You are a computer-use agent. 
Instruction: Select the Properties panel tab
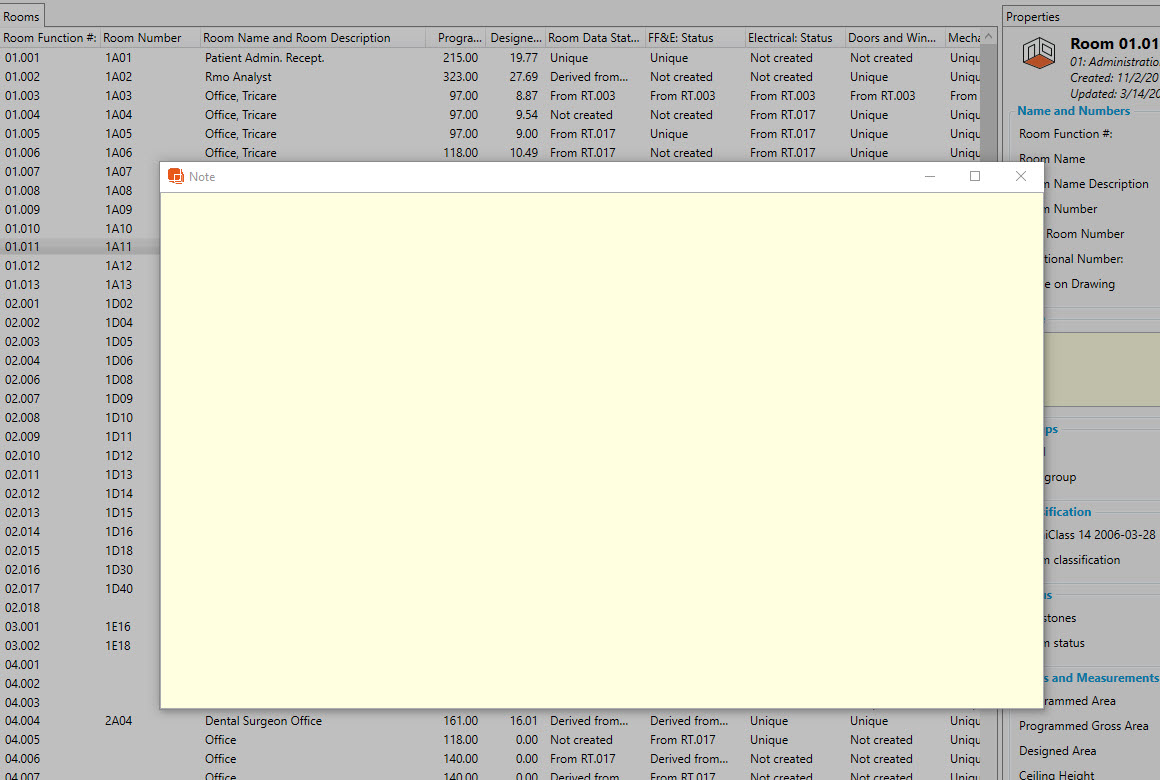(1033, 17)
